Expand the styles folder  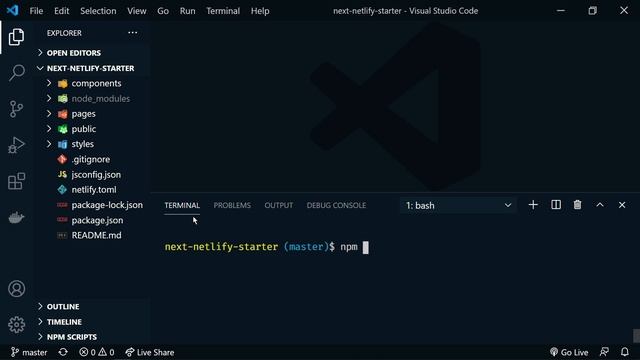91,144
